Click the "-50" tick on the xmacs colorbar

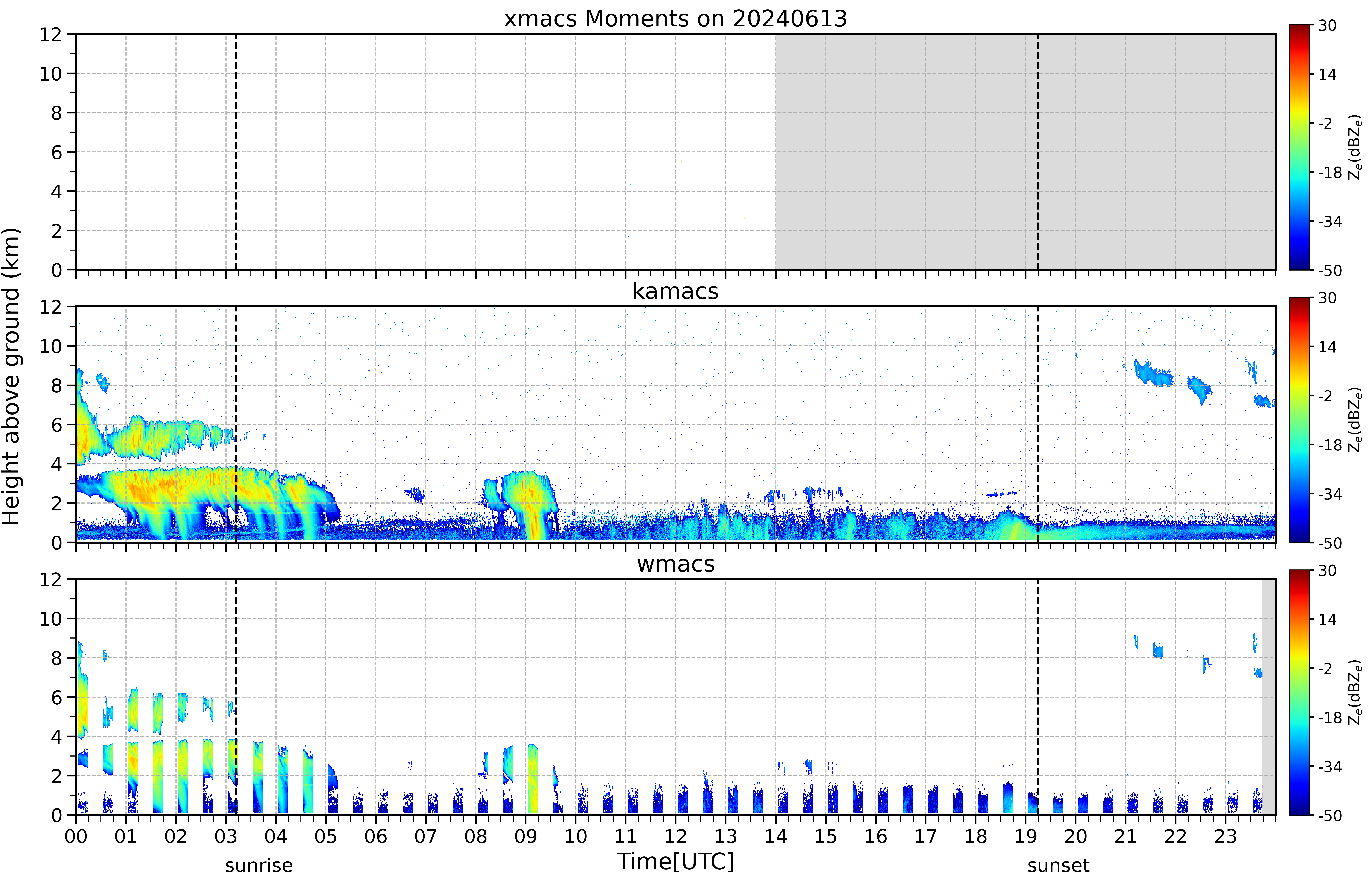(1330, 271)
